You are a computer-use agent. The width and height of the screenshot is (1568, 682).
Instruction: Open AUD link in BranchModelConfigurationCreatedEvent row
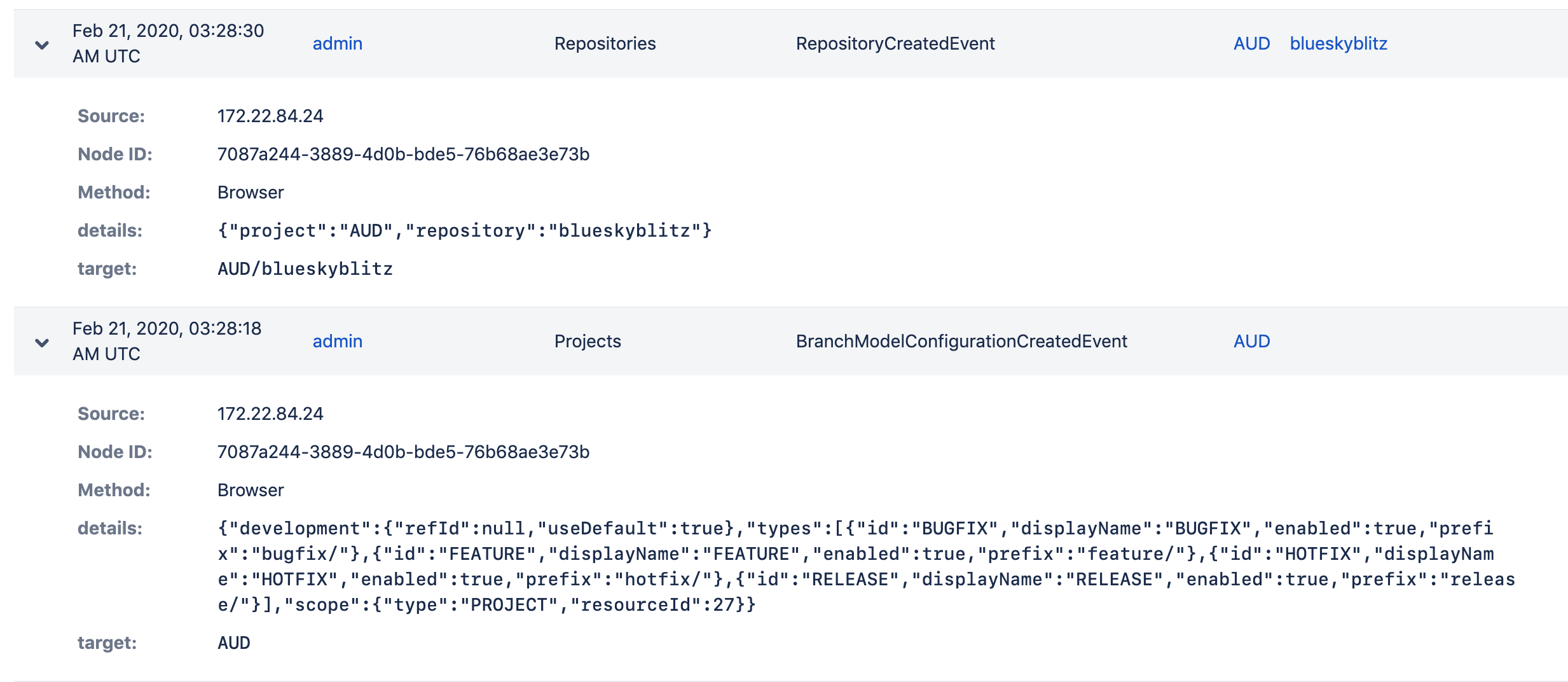[1251, 341]
